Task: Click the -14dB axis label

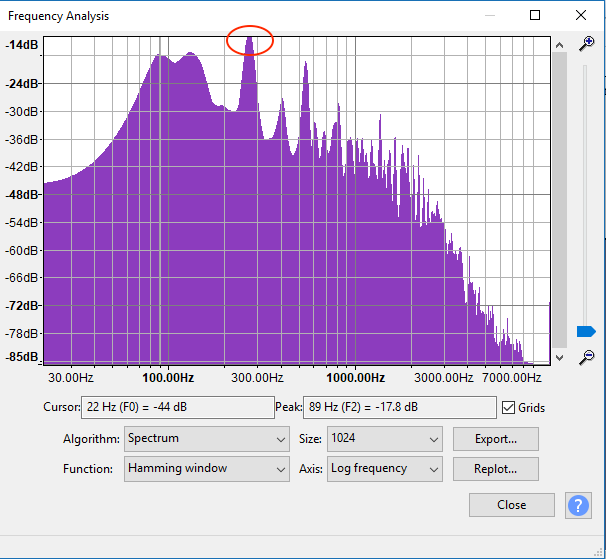Action: point(22,45)
